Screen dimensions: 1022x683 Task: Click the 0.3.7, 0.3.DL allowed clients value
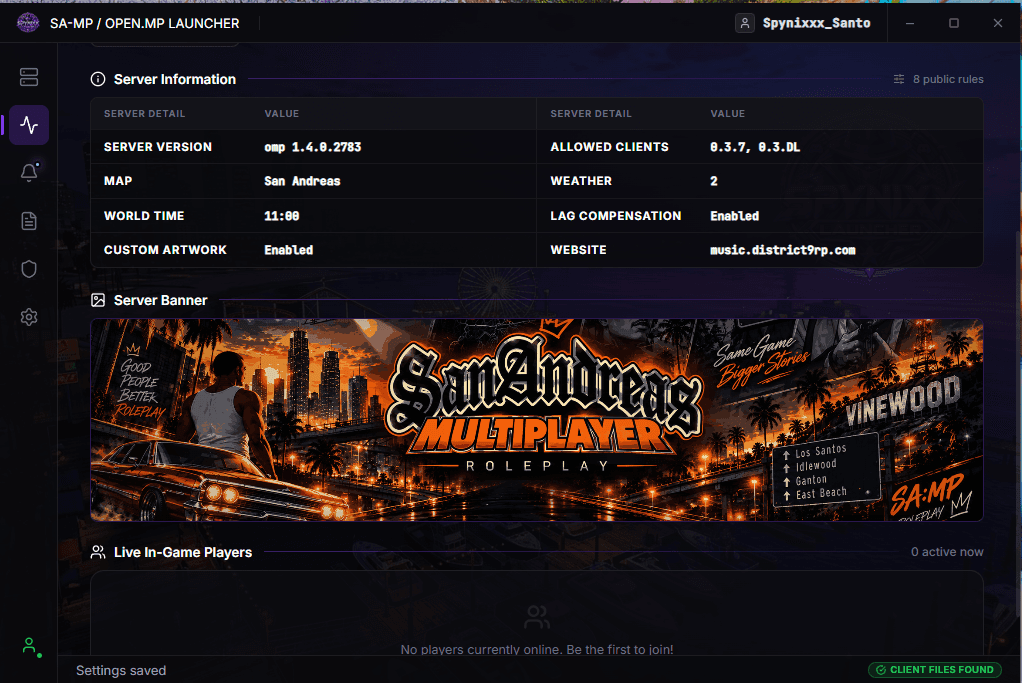(x=755, y=147)
